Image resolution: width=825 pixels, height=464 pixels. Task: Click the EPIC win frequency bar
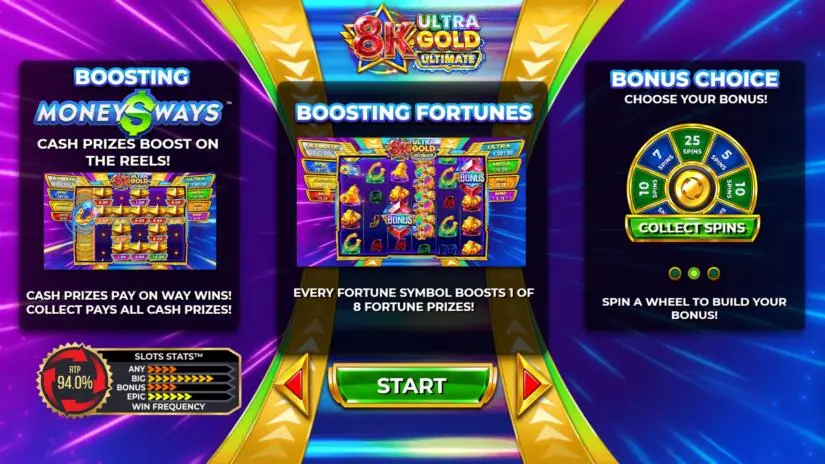(180, 396)
